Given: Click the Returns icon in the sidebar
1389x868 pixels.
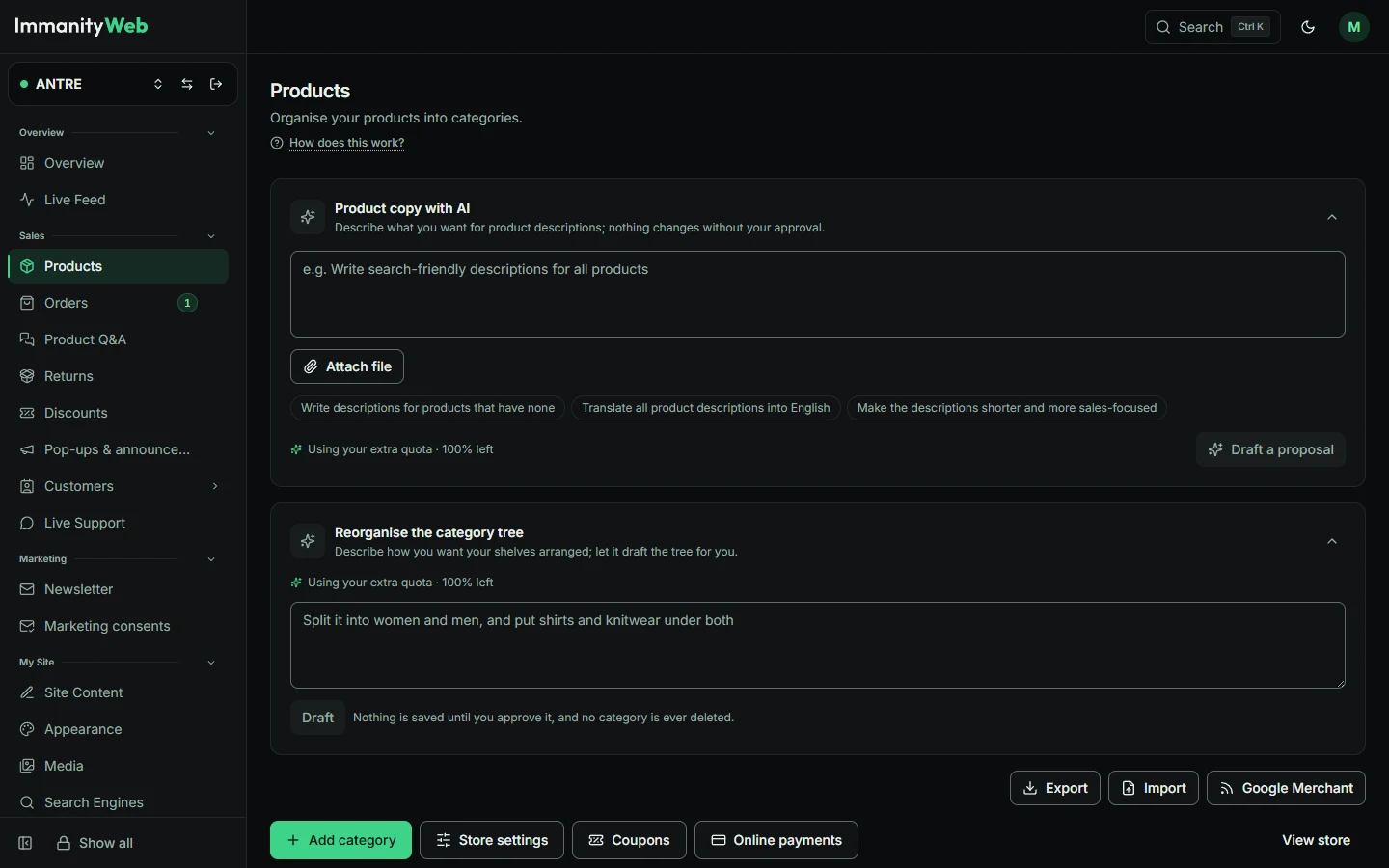Looking at the screenshot, I should pos(27,376).
